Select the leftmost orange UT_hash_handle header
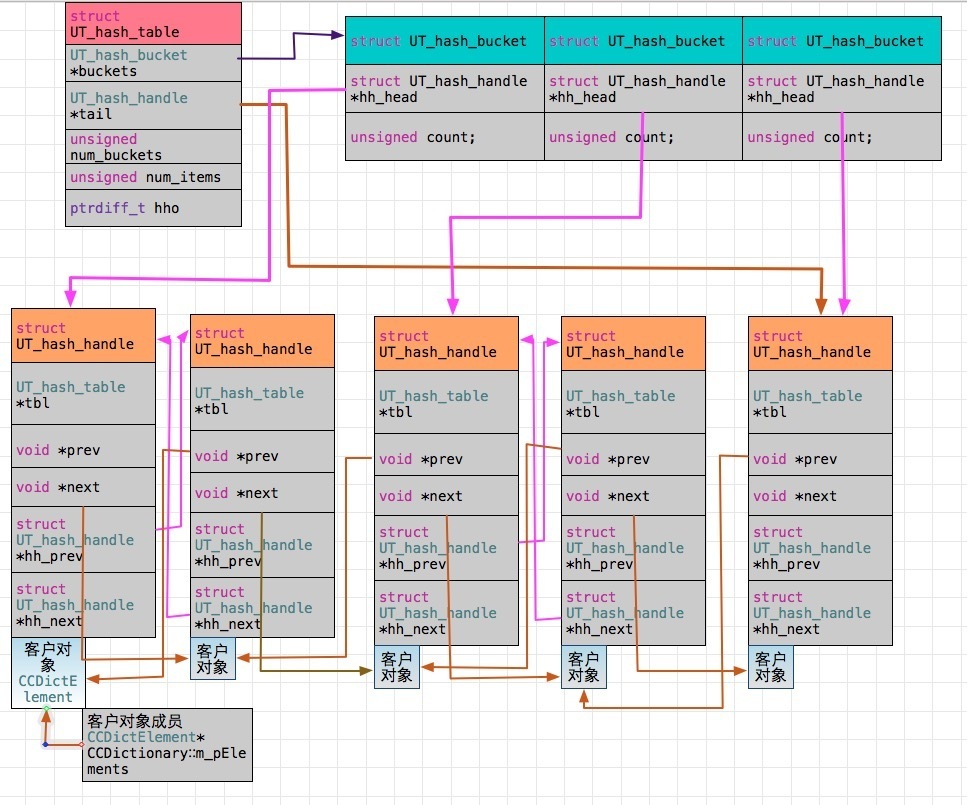Screen dimensions: 967x805 click(x=83, y=336)
